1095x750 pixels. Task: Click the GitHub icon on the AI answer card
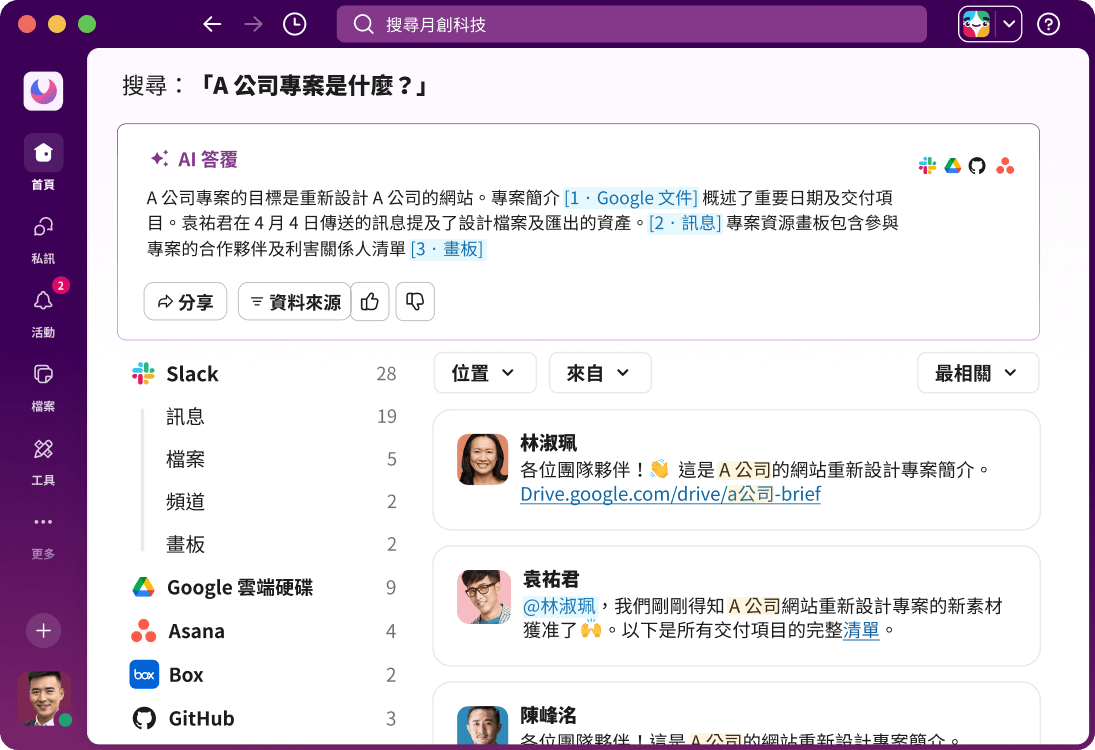pyautogui.click(x=979, y=166)
